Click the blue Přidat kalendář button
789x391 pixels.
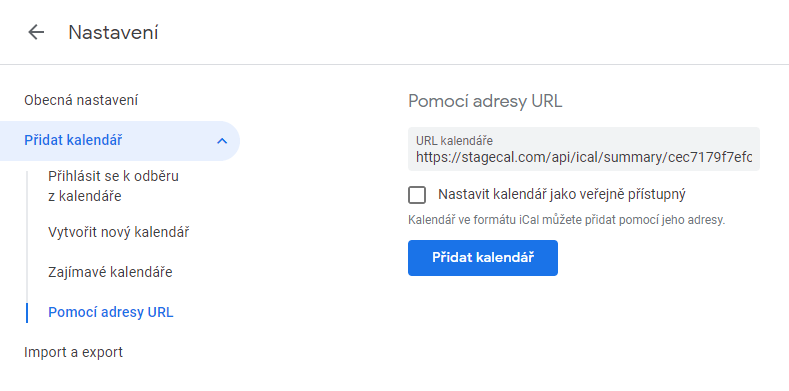click(483, 258)
